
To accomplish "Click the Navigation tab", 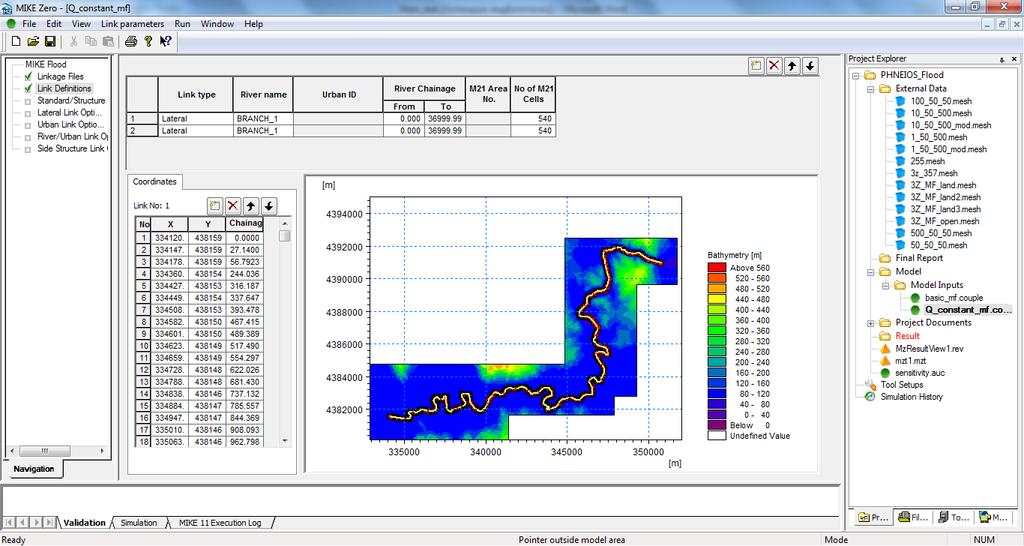I will tap(34, 469).
